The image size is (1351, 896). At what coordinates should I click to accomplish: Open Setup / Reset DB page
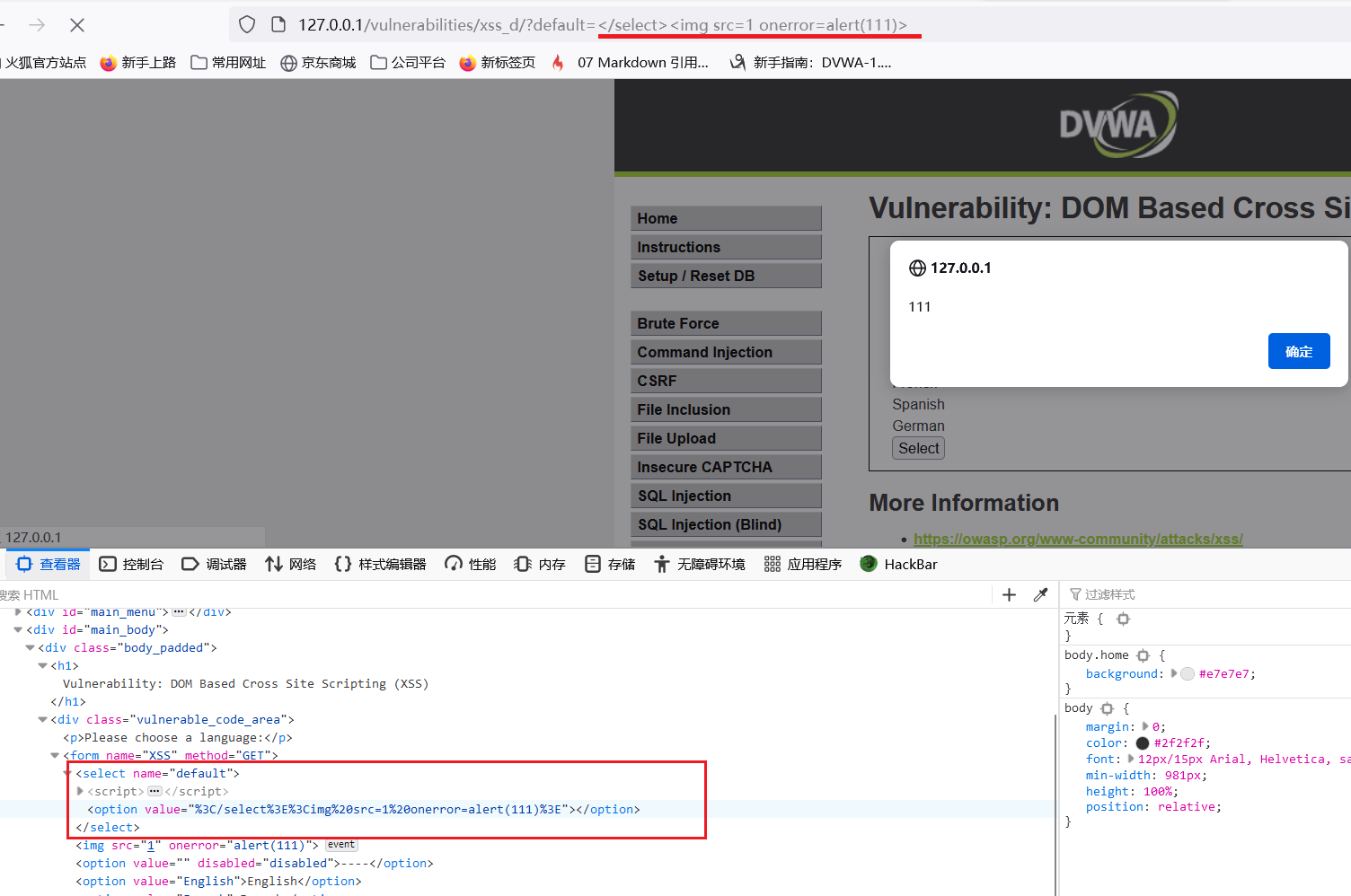point(726,276)
